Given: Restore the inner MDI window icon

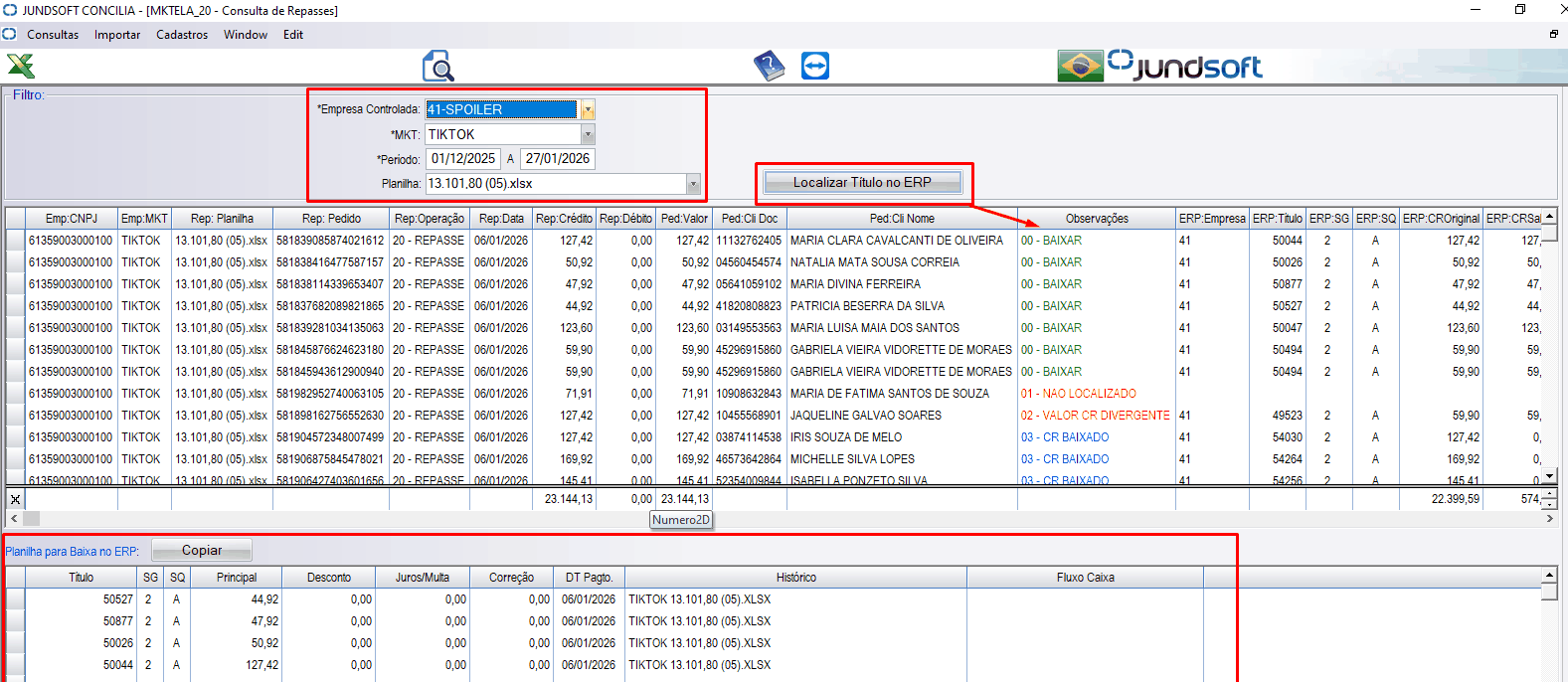Looking at the screenshot, I should click(x=1553, y=34).
